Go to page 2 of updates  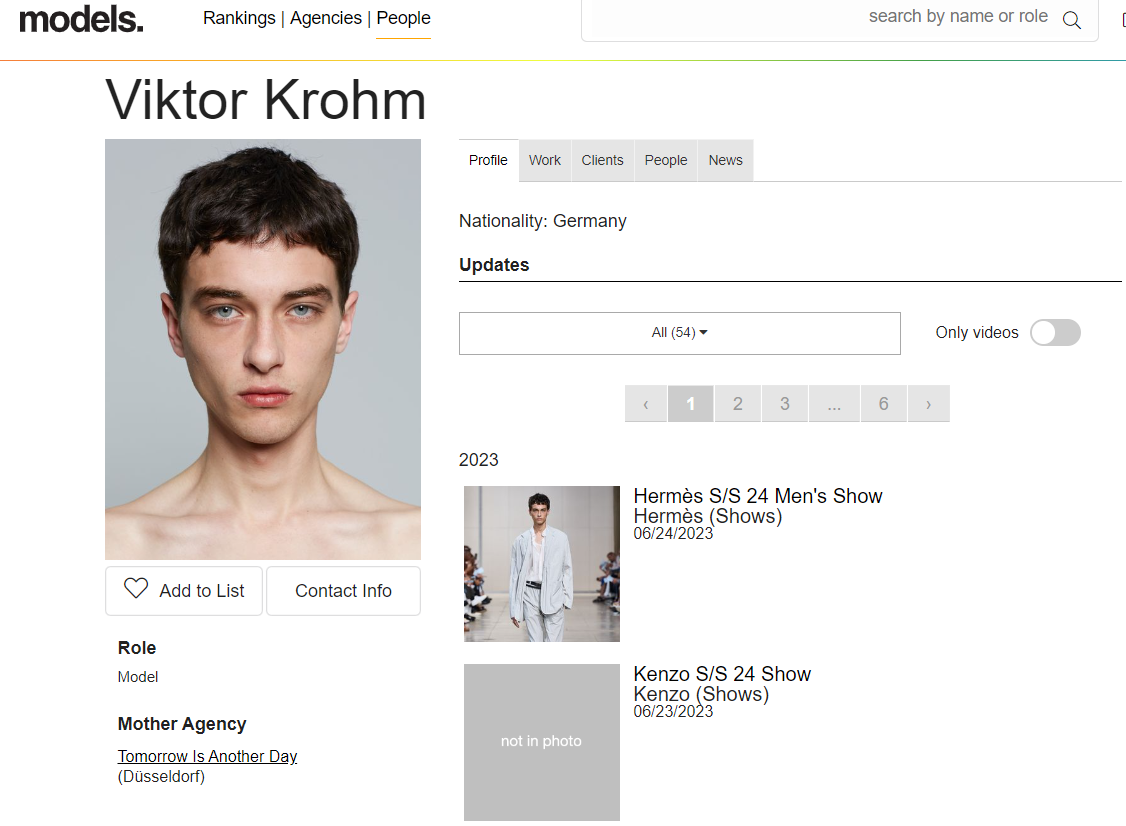(738, 404)
